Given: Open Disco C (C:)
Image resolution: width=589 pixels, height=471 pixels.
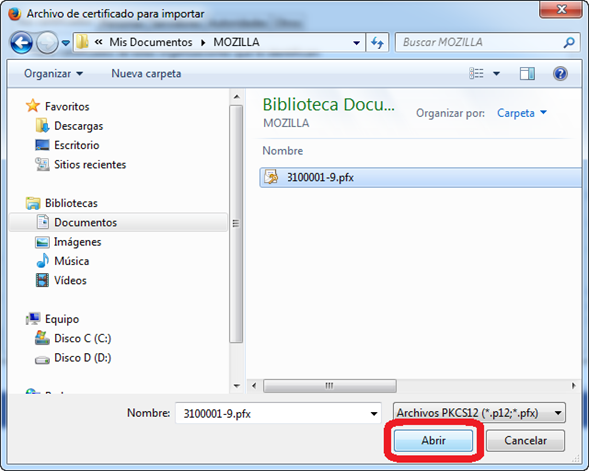Looking at the screenshot, I should 83,338.
